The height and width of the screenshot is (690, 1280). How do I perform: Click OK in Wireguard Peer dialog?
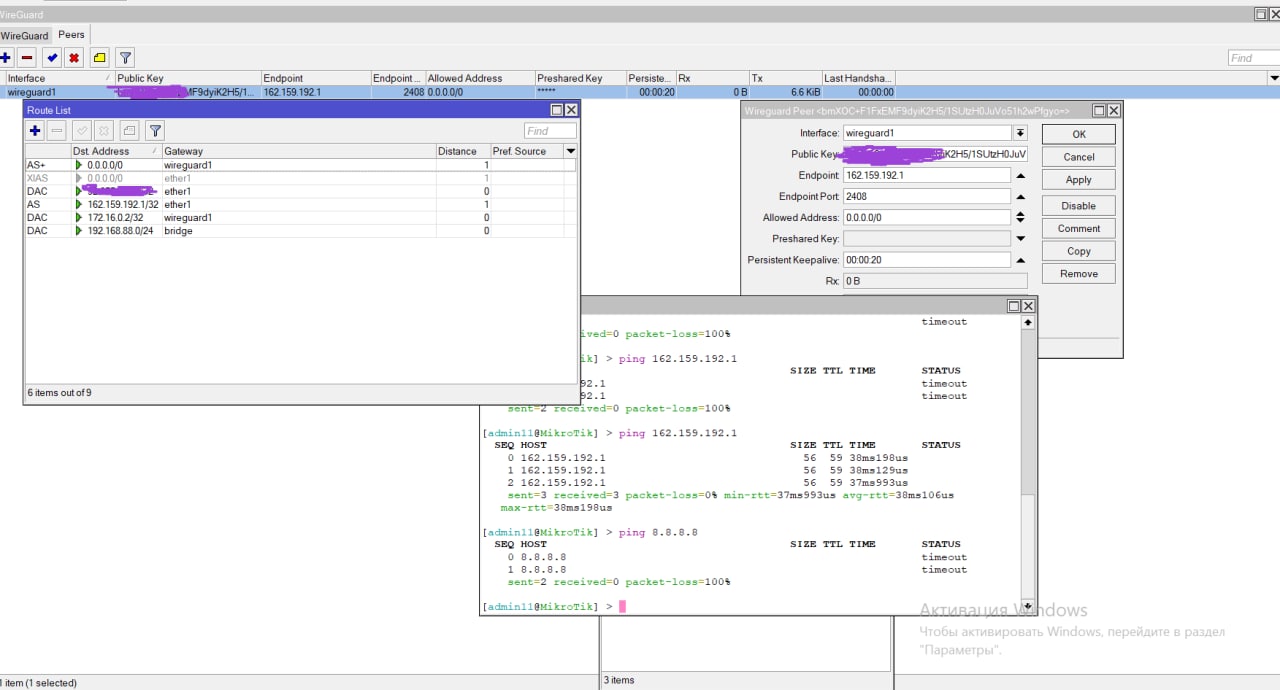1078,134
